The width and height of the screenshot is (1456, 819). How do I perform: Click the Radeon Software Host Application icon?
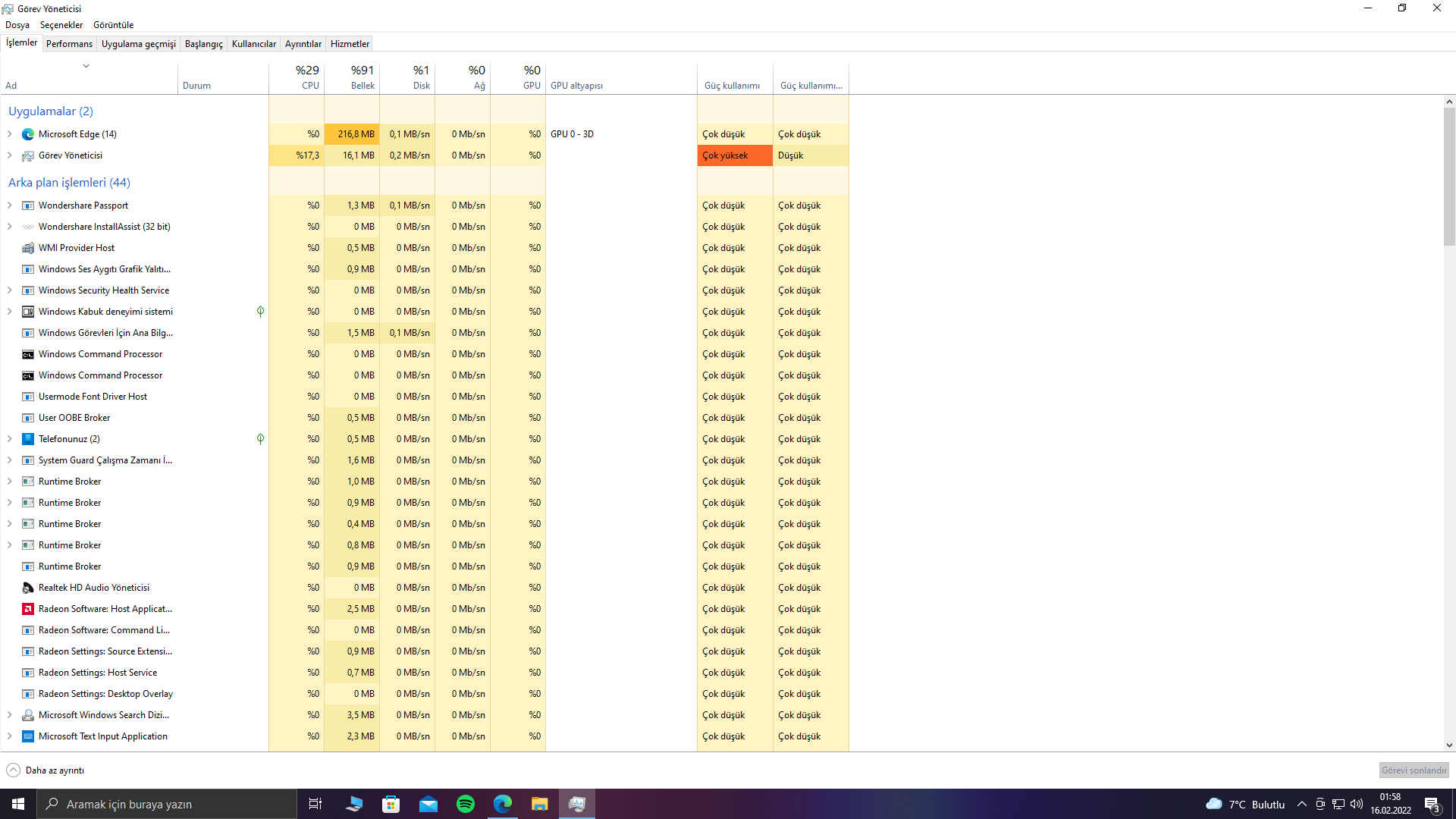pos(28,609)
